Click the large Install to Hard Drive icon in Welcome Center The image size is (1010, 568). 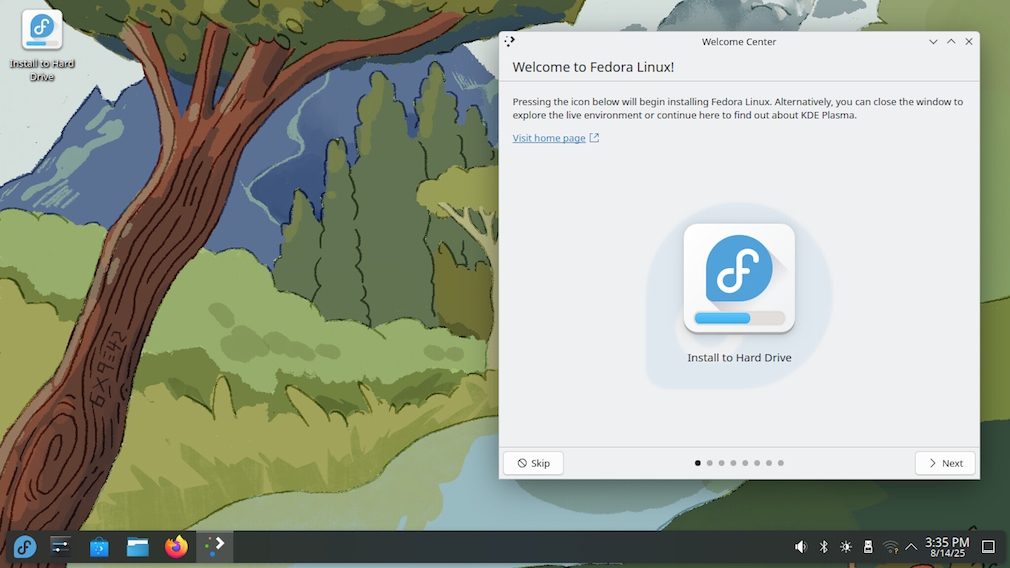tap(739, 278)
